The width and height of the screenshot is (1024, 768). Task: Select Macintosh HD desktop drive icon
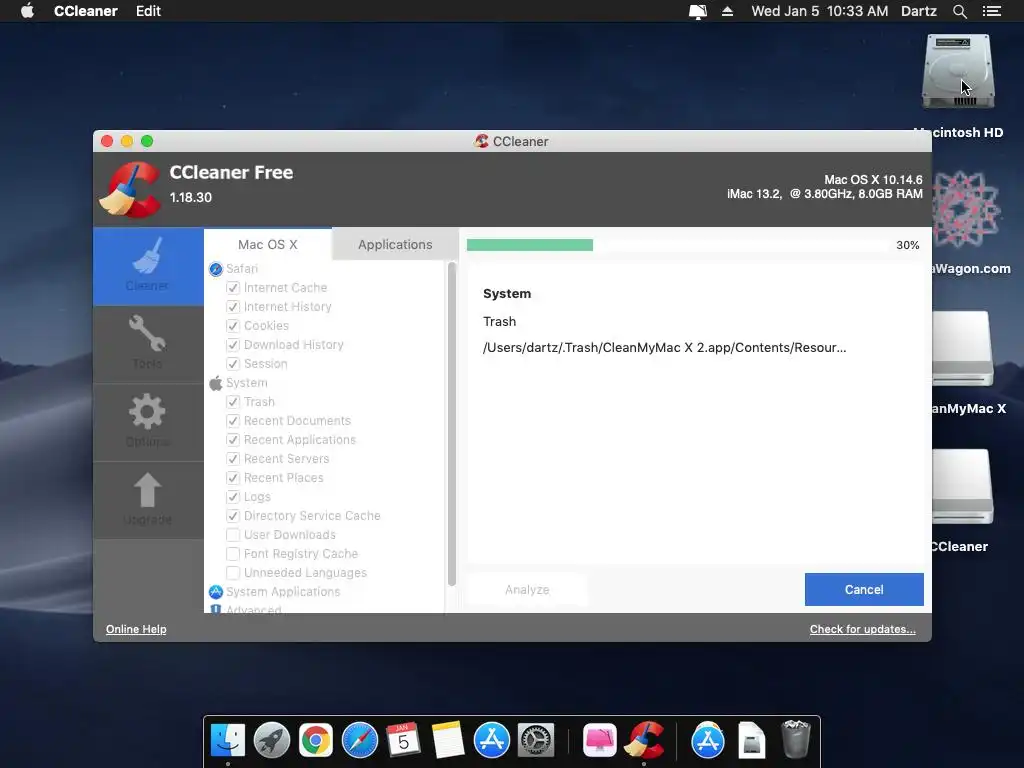[958, 71]
